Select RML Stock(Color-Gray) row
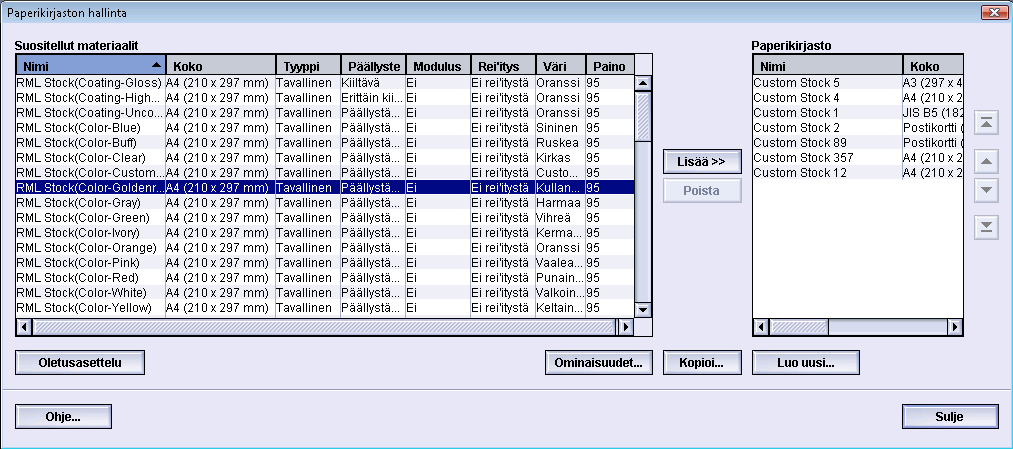This screenshot has height=449, width=1013. (325, 202)
